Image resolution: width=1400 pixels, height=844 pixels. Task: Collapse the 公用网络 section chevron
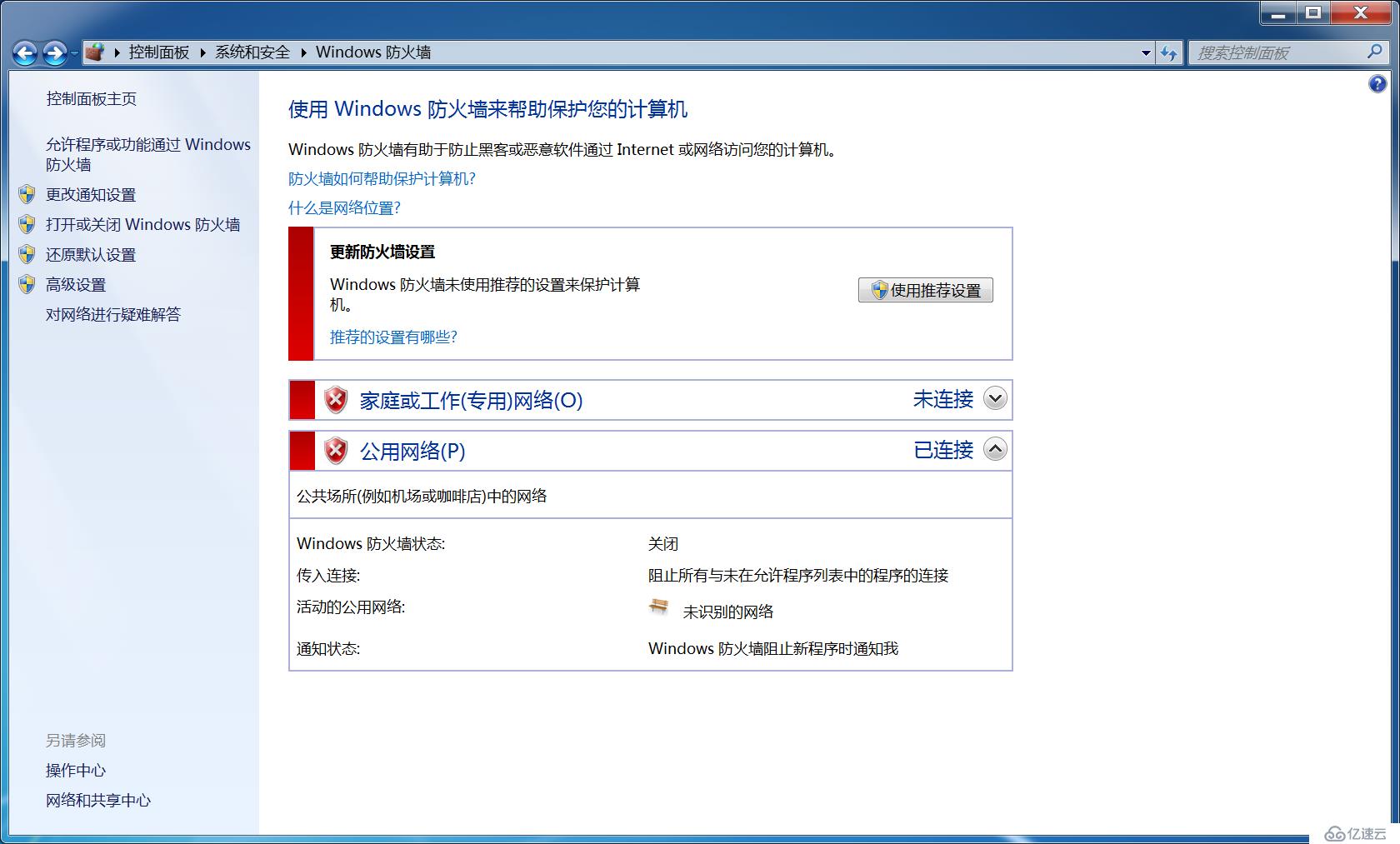pyautogui.click(x=995, y=449)
